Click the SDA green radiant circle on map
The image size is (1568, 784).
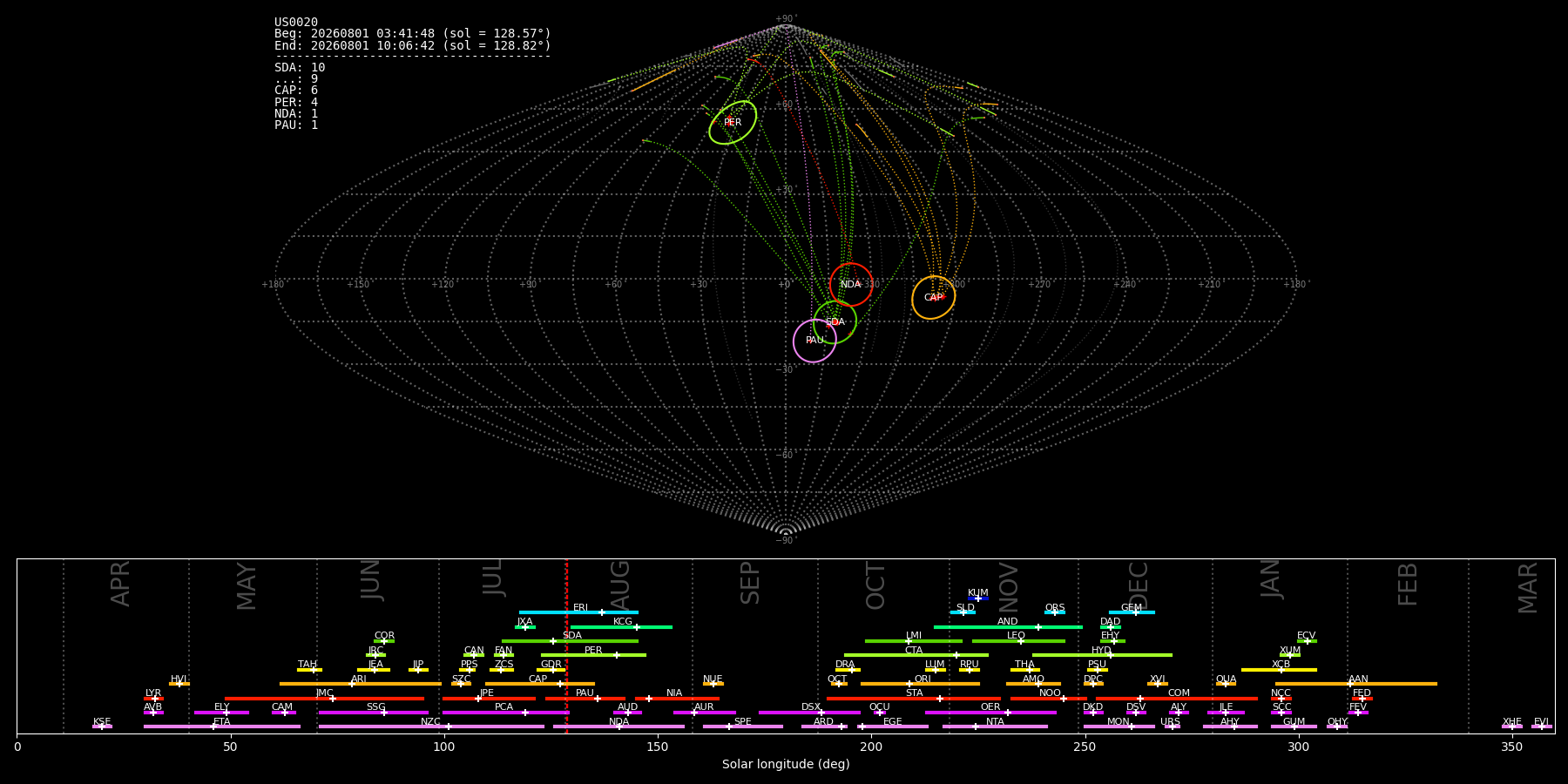(835, 322)
